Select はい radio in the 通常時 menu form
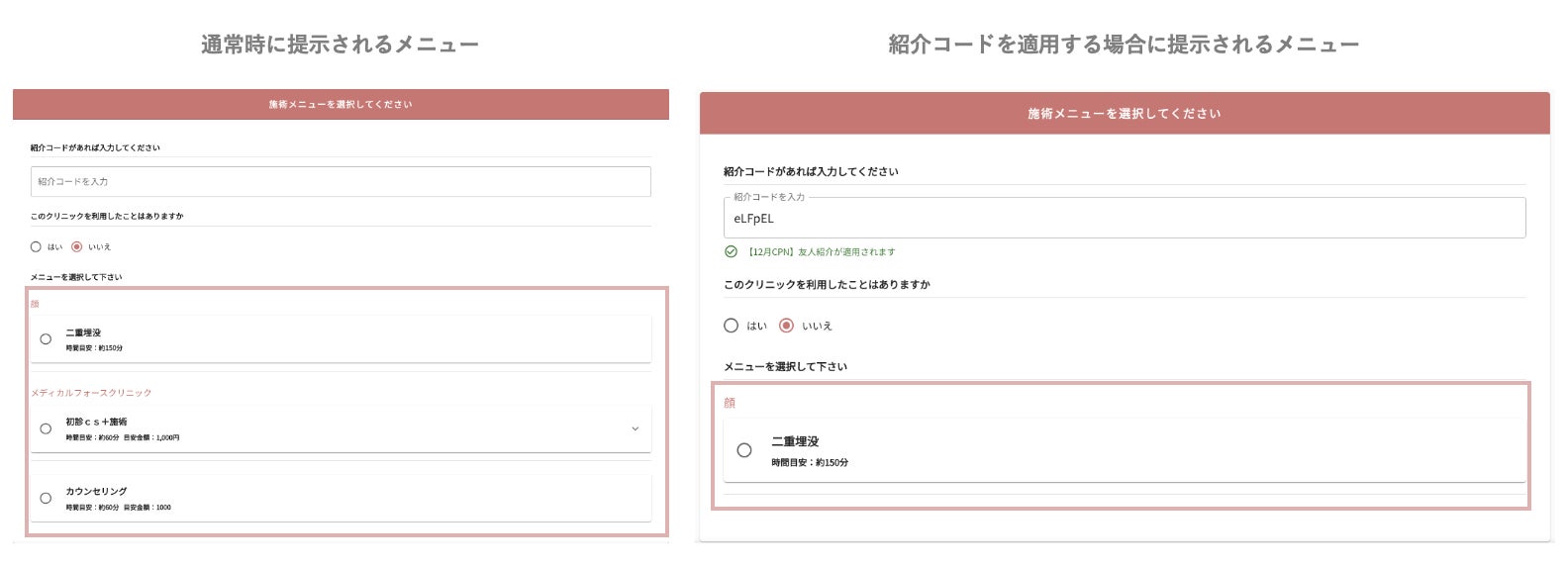 click(x=36, y=246)
